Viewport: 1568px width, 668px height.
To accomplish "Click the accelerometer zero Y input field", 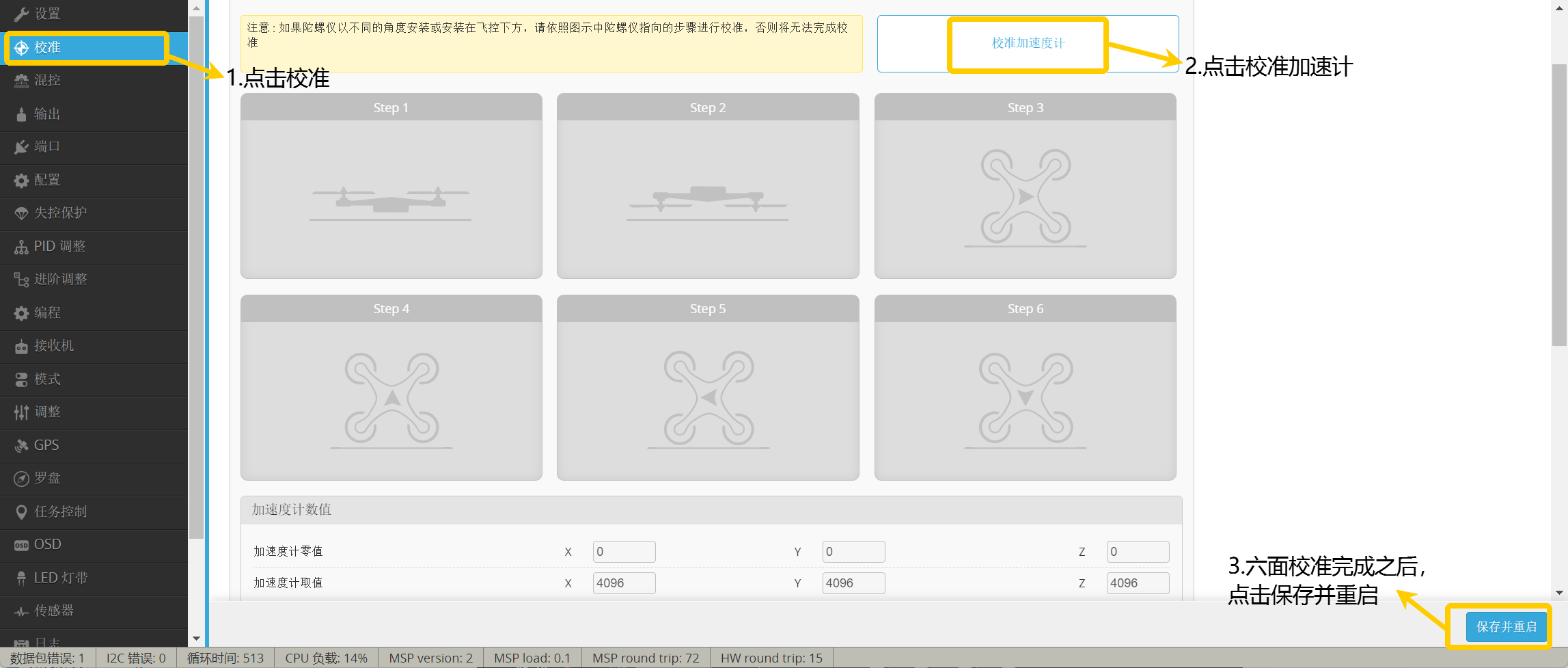I will pos(853,552).
